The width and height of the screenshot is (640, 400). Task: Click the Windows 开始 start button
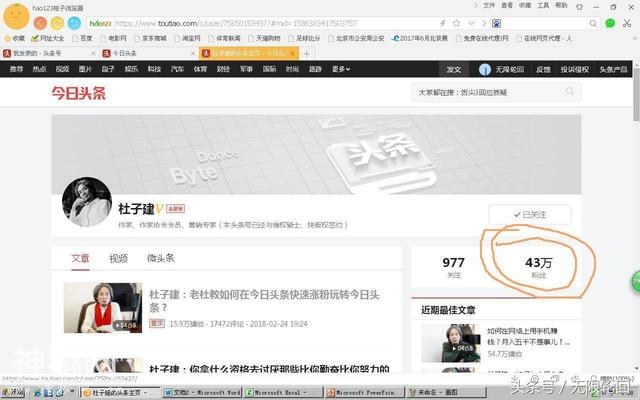(x=13, y=393)
